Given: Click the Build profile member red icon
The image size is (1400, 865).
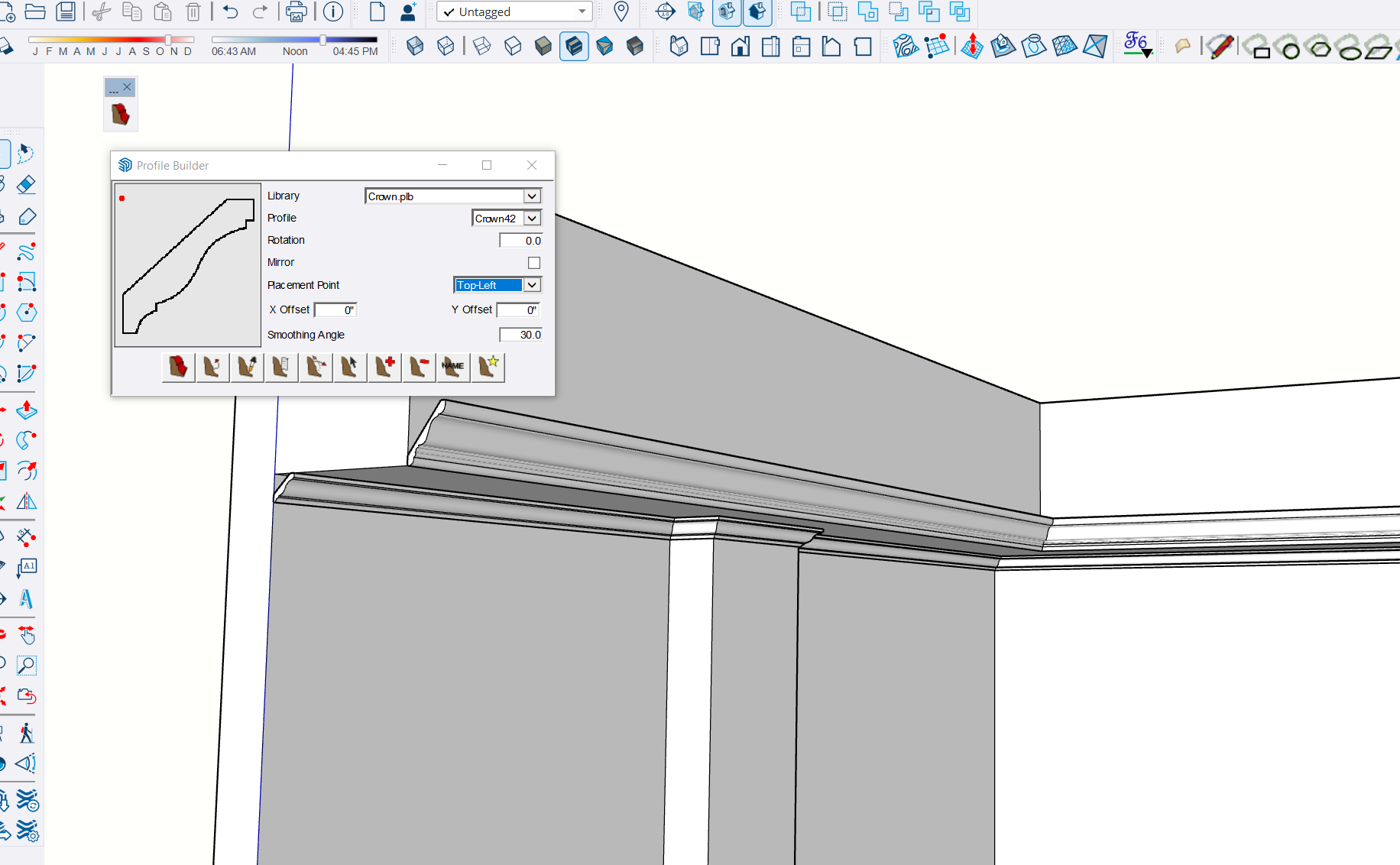Looking at the screenshot, I should tap(178, 368).
